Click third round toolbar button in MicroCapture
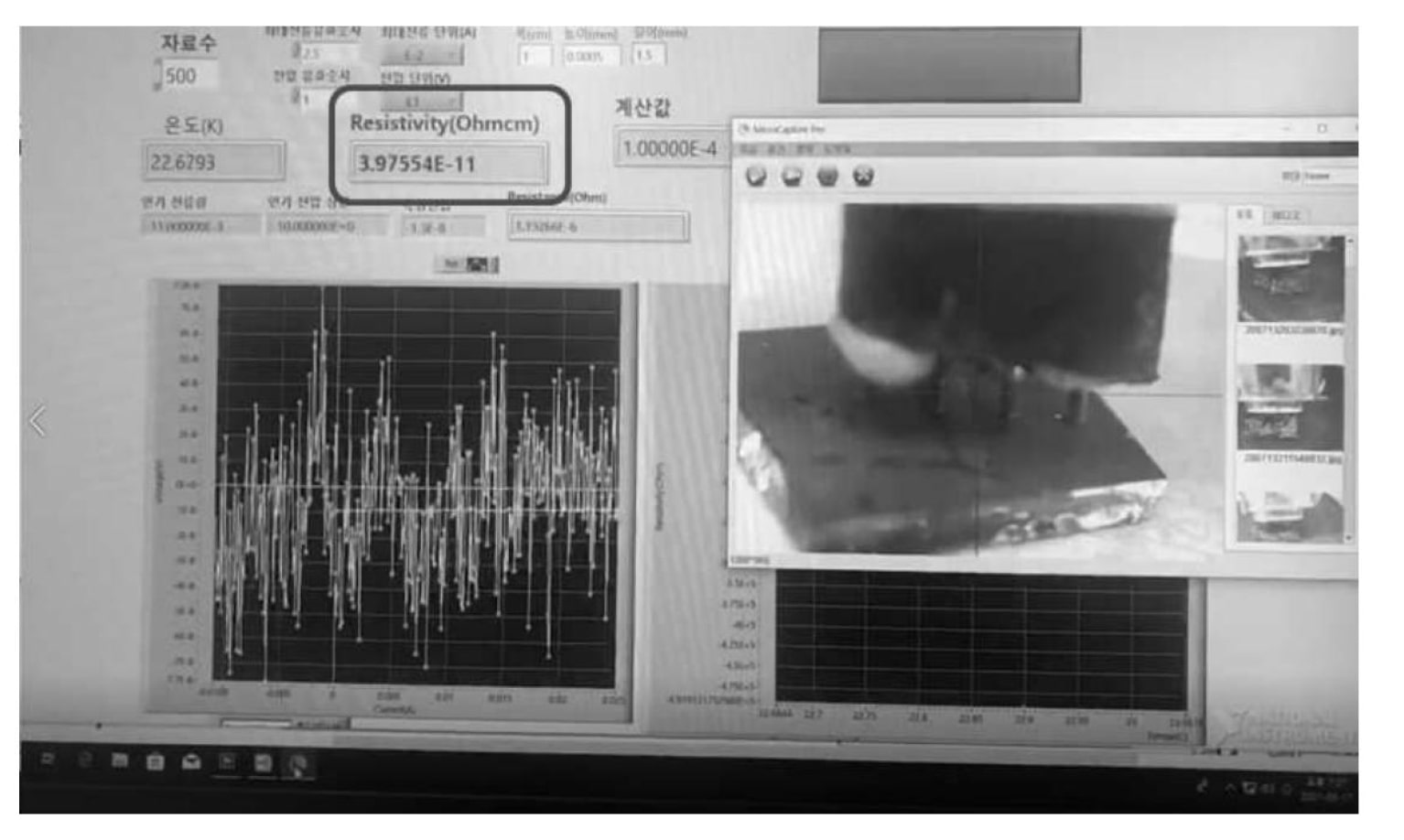Image resolution: width=1404 pixels, height=840 pixels. click(x=827, y=176)
